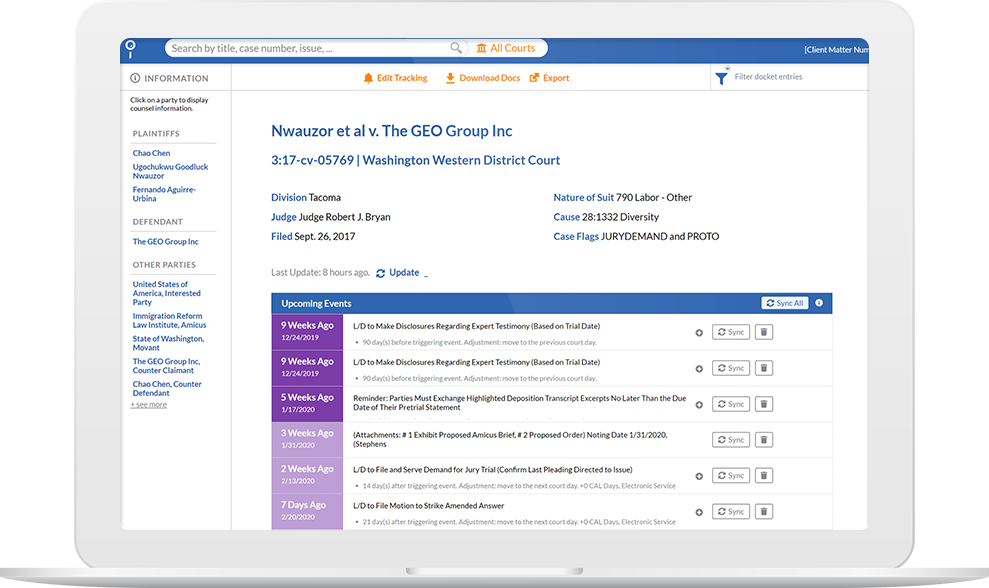Click the app logo in the header
Viewport: 989px width, 588px height.
click(x=129, y=49)
